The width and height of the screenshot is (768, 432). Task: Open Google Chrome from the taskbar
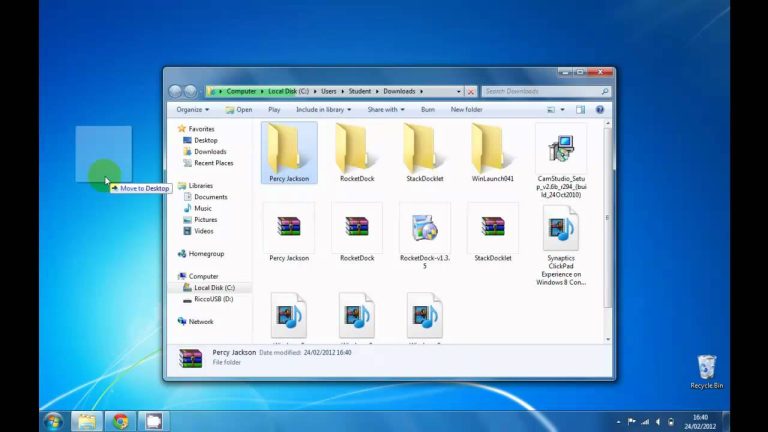(121, 421)
